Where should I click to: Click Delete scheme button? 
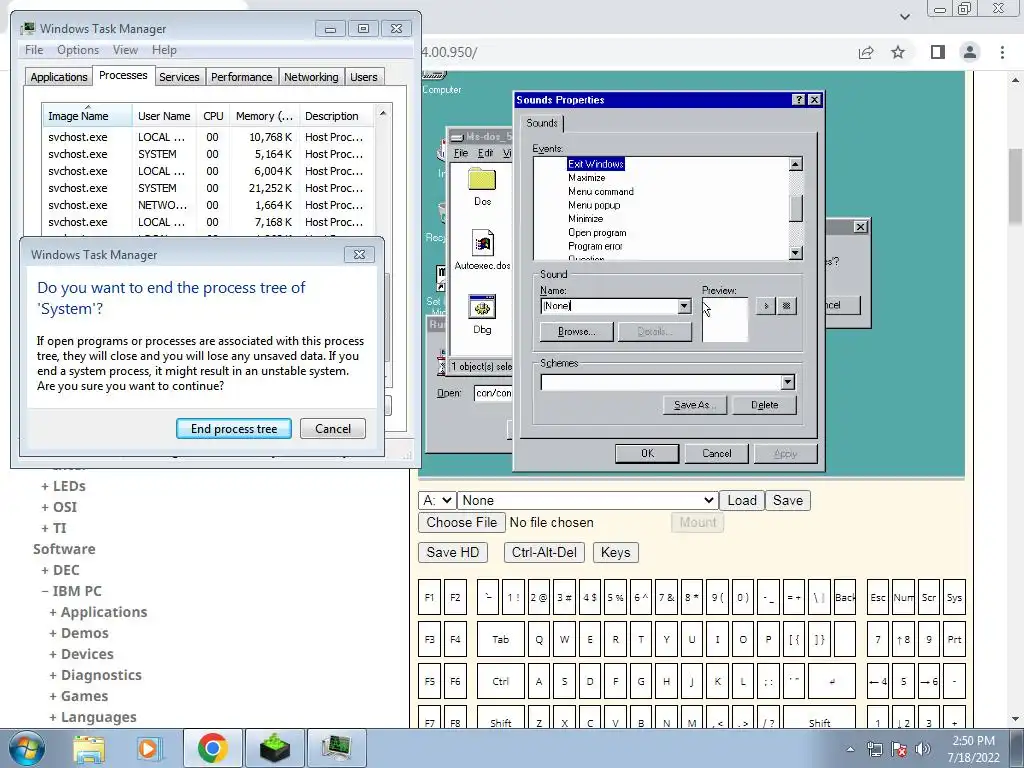point(764,405)
